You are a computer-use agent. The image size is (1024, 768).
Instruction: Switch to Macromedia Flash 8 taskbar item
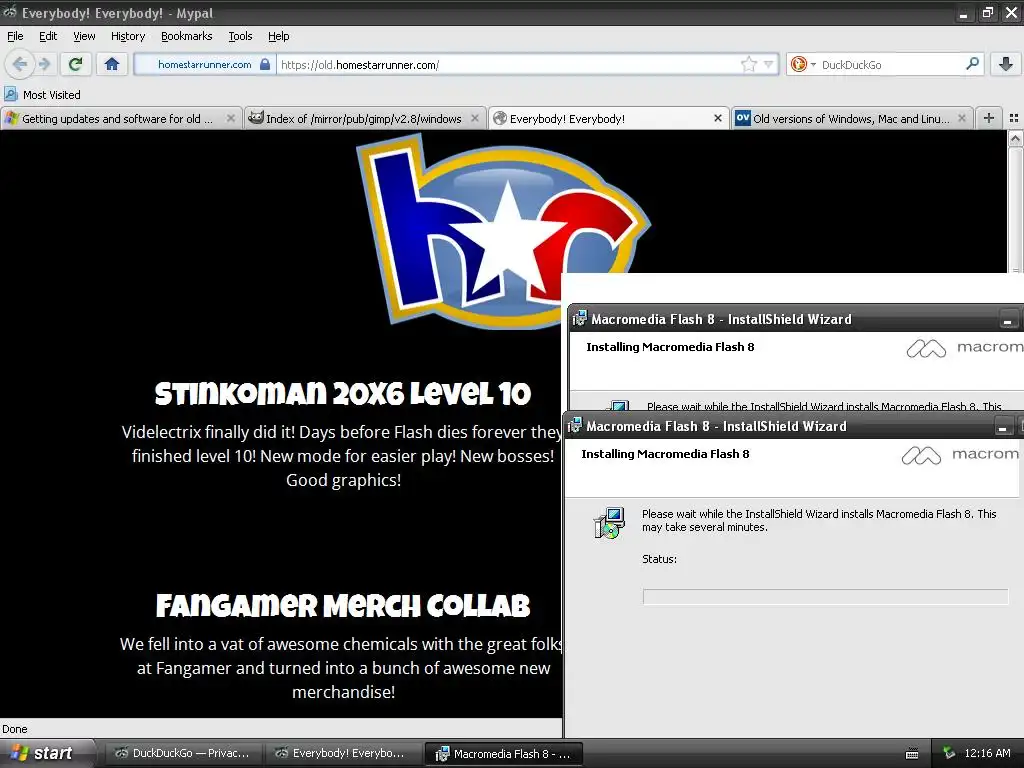coord(503,753)
